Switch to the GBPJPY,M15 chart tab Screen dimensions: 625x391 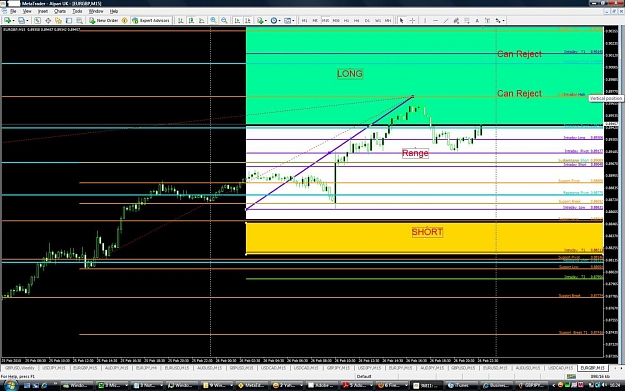click(338, 368)
